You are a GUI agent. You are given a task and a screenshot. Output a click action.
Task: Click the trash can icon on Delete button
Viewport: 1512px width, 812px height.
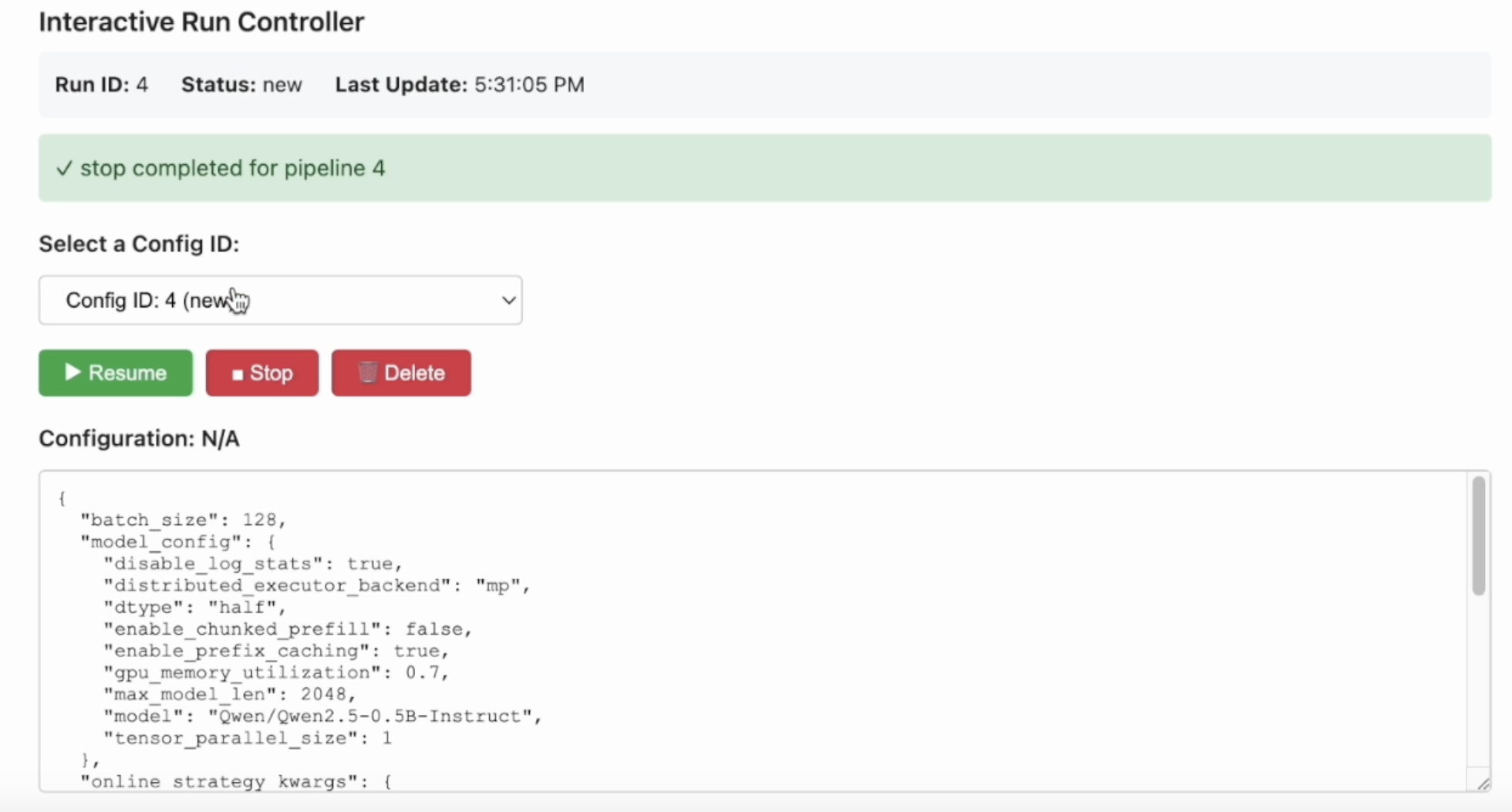368,373
